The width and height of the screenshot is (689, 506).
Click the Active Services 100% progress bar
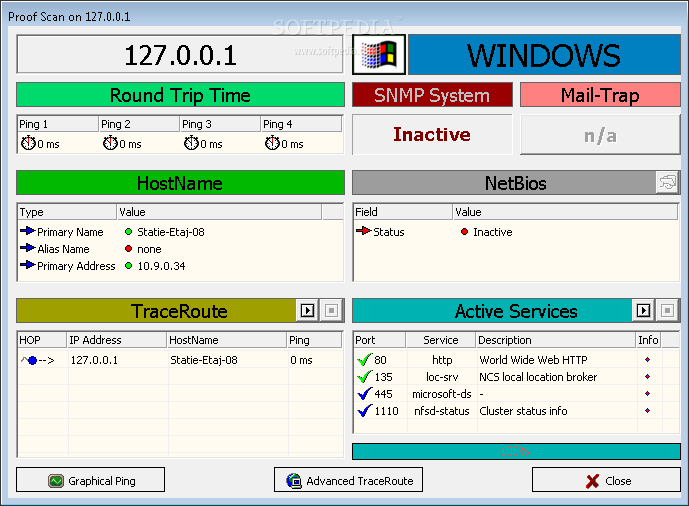[516, 451]
